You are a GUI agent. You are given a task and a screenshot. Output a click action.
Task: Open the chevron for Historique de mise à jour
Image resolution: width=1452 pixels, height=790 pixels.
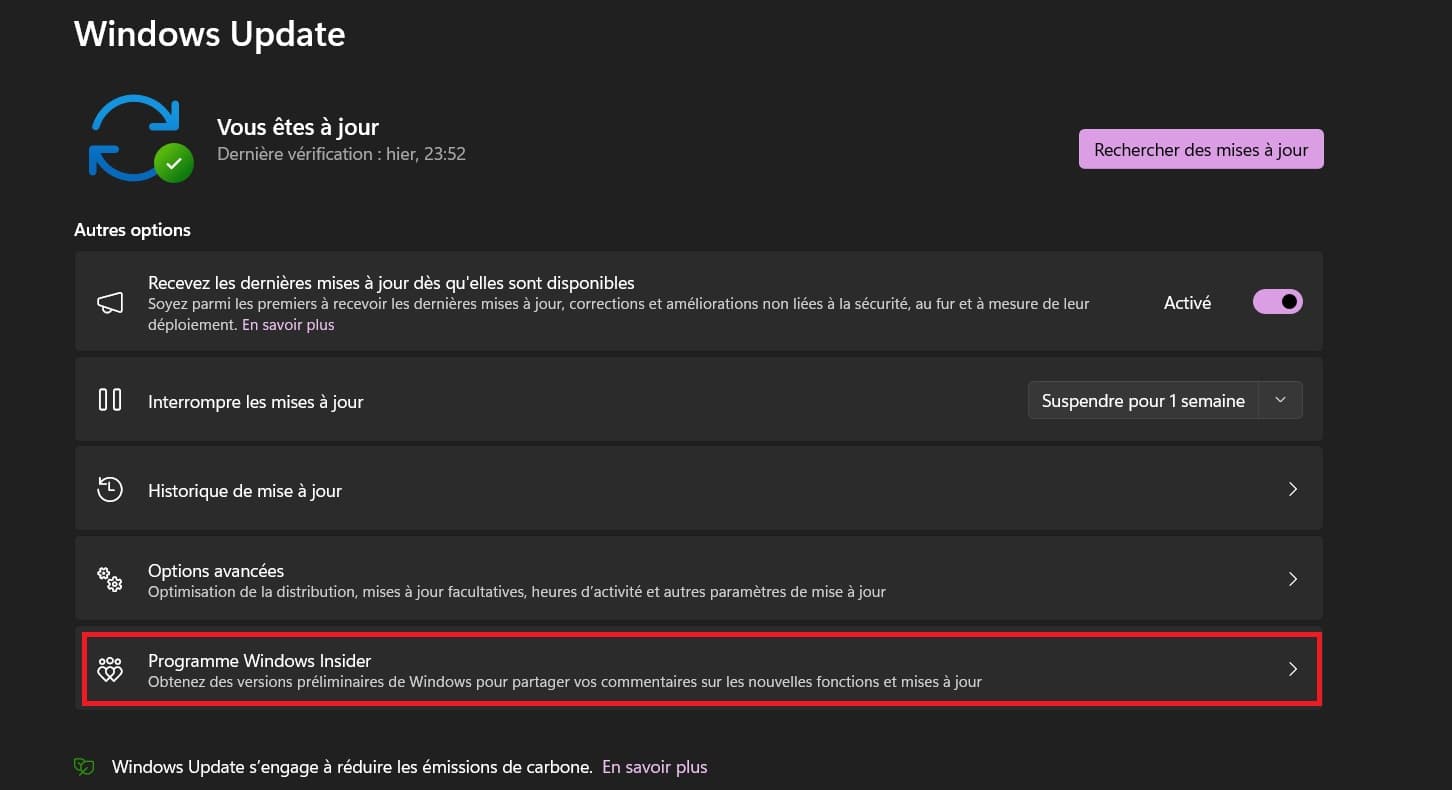pos(1293,489)
